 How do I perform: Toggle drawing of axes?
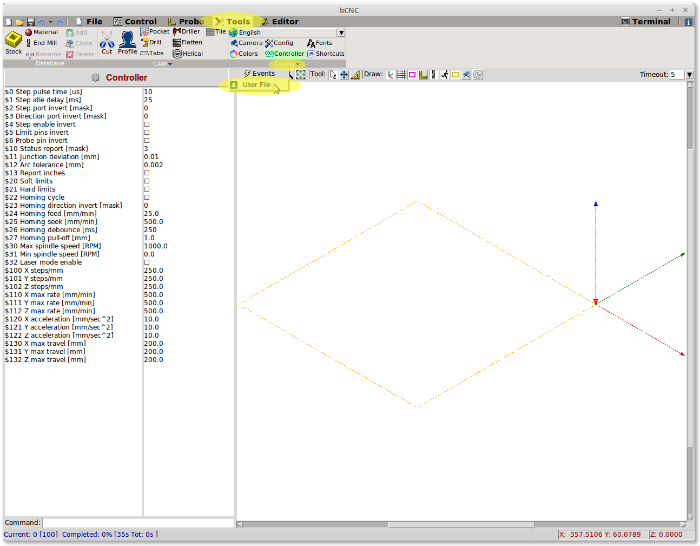coord(390,75)
